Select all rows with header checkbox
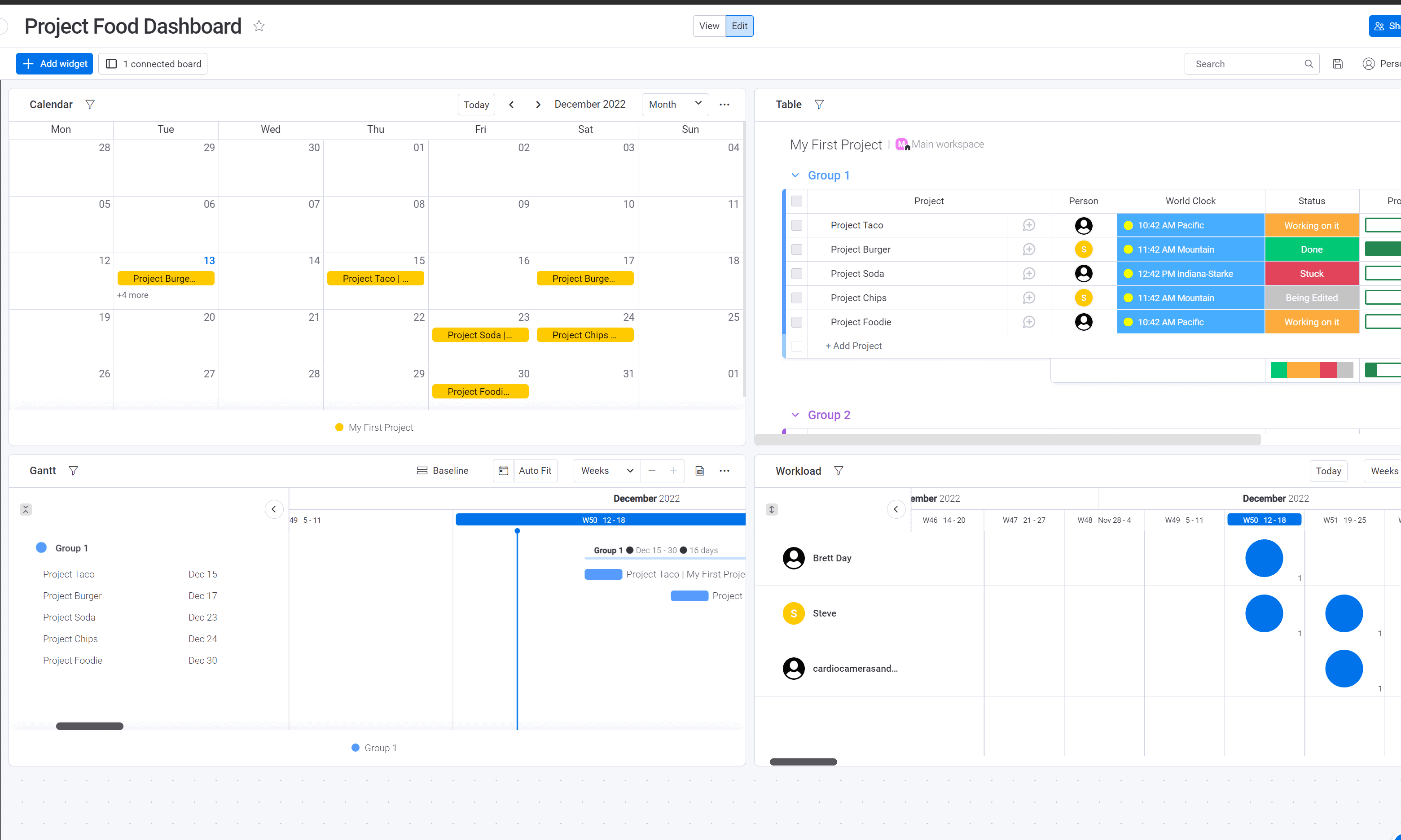The width and height of the screenshot is (1401, 840). coord(797,201)
